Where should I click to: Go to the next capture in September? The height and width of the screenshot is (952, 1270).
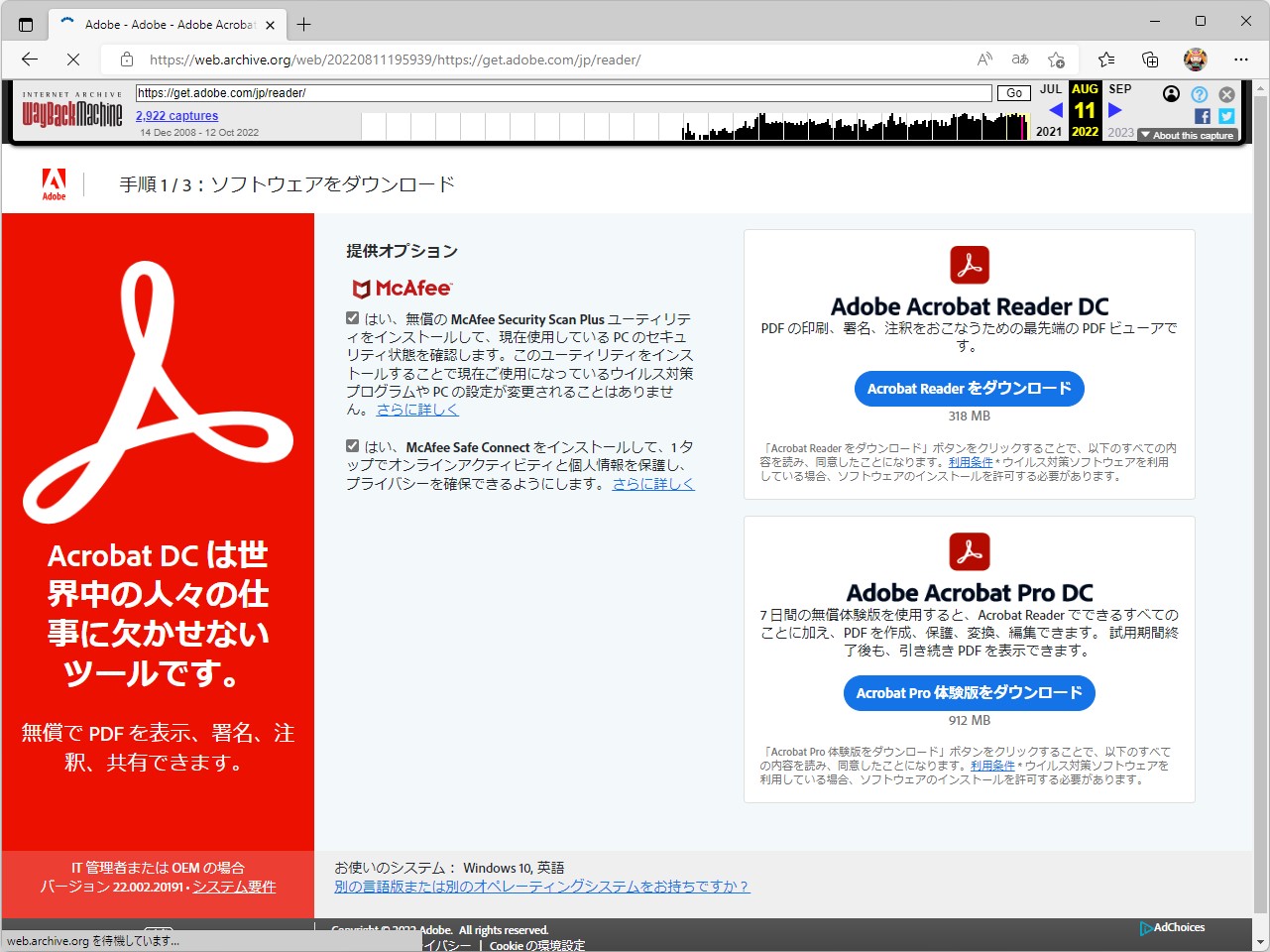(1115, 110)
